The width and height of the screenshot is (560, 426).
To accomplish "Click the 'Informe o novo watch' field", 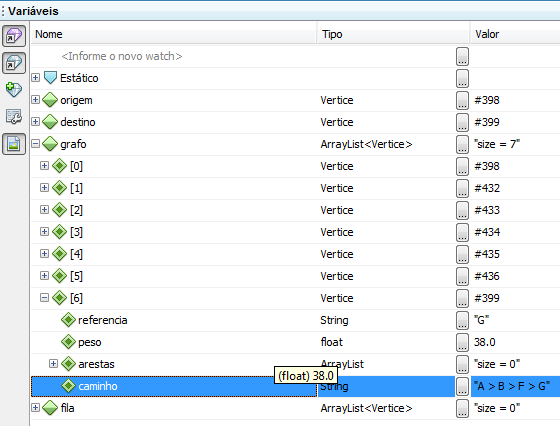I will click(121, 56).
